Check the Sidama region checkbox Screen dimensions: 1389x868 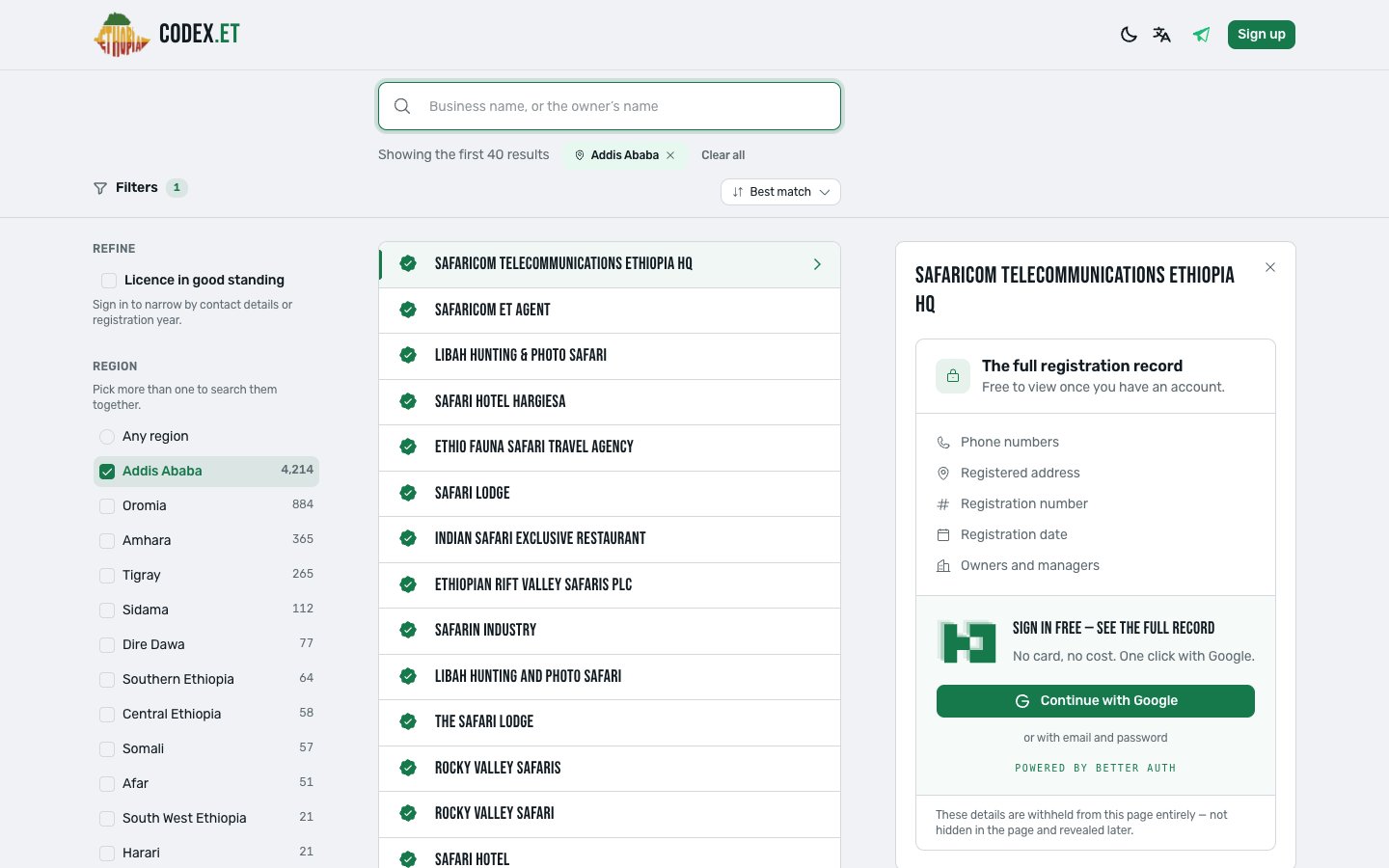(107, 610)
